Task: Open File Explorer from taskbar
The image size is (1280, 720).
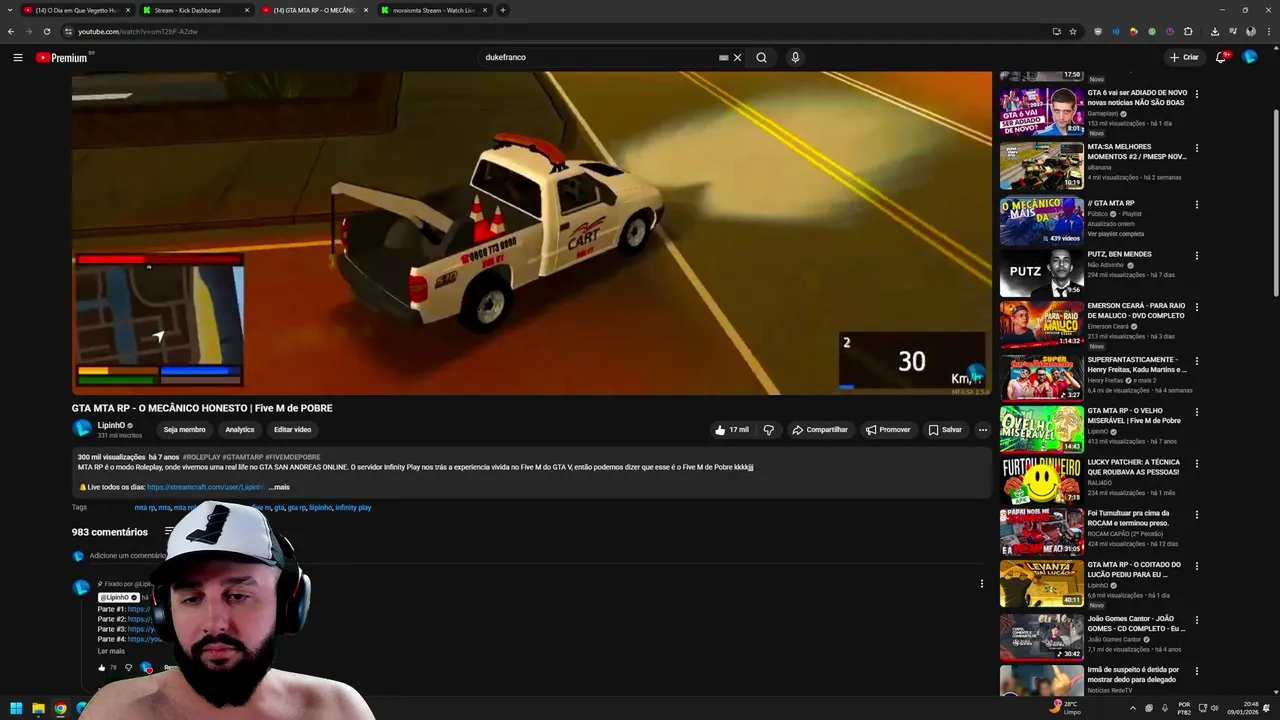Action: coord(38,708)
